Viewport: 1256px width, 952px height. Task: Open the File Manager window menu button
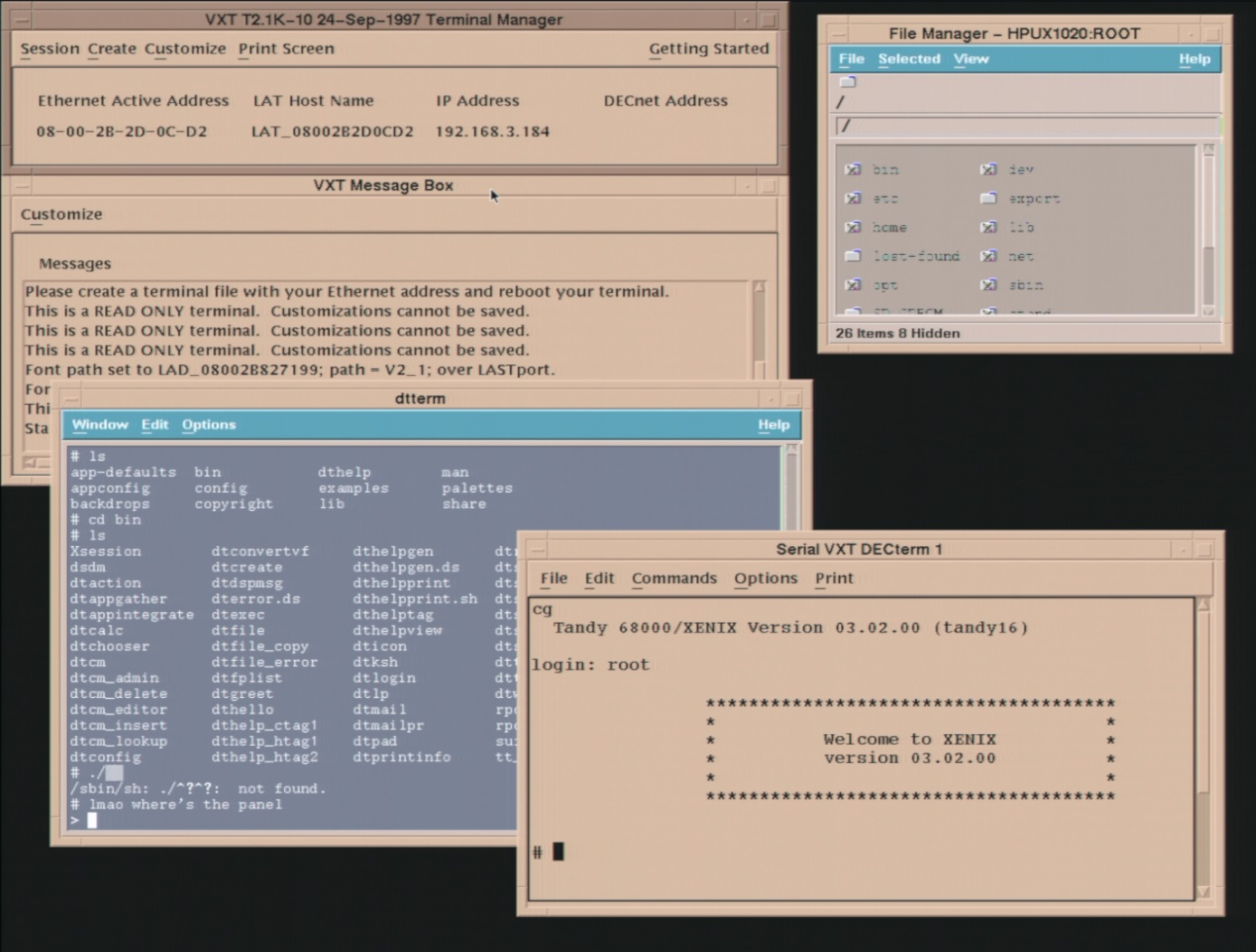[839, 33]
